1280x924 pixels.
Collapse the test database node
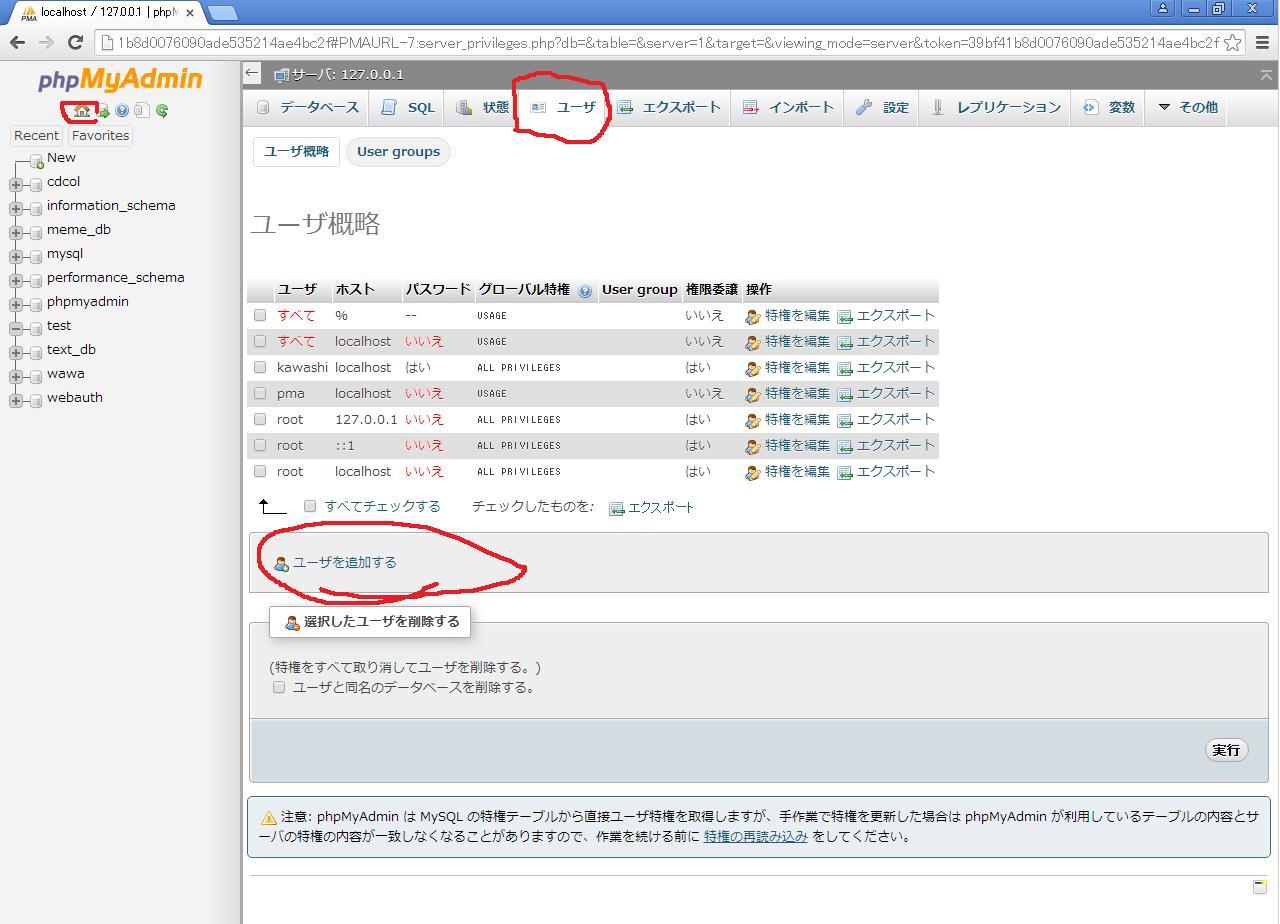tap(16, 328)
